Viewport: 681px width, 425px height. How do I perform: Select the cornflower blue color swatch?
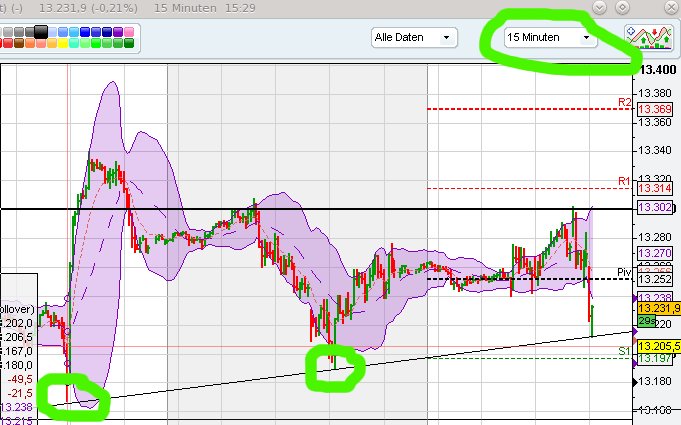tap(63, 32)
